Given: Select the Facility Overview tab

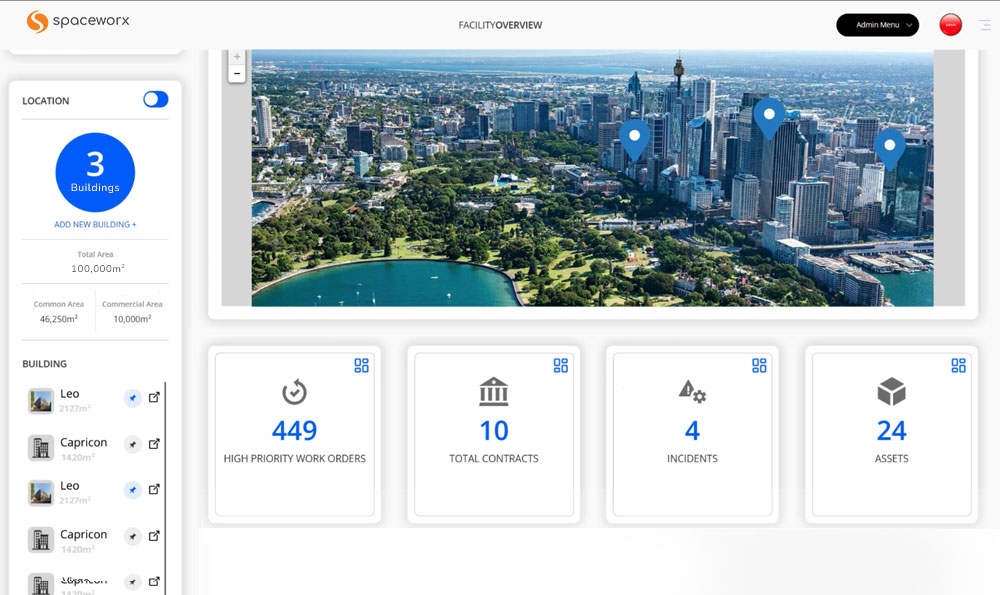Looking at the screenshot, I should (500, 24).
